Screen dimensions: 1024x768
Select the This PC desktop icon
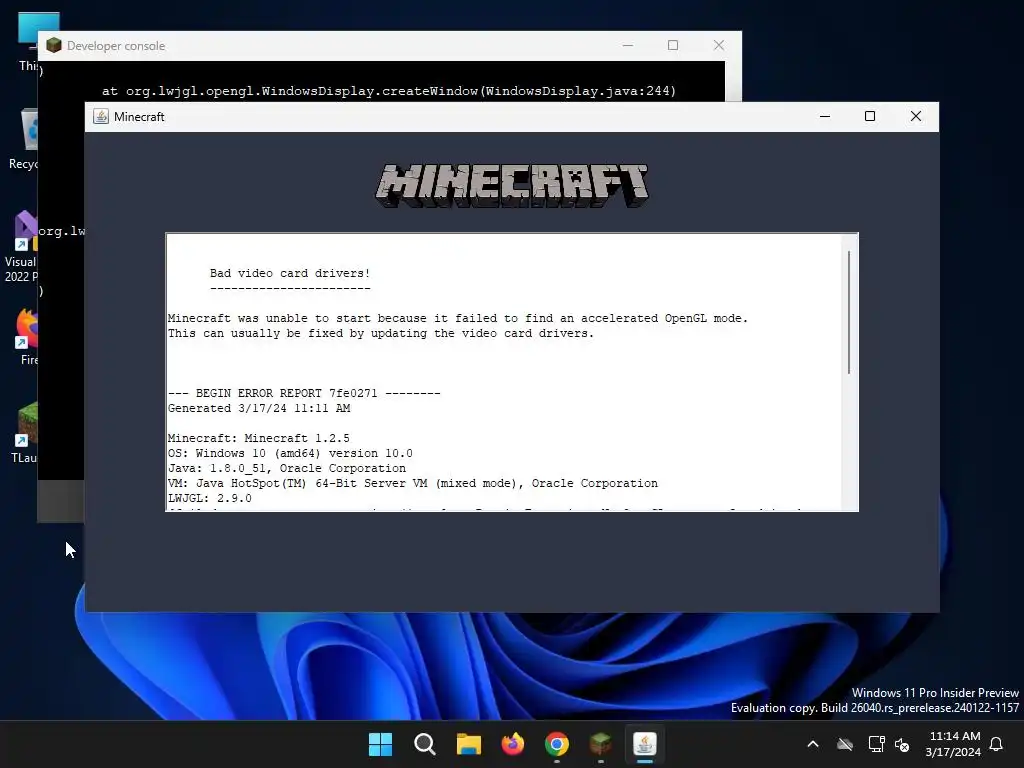tap(29, 41)
